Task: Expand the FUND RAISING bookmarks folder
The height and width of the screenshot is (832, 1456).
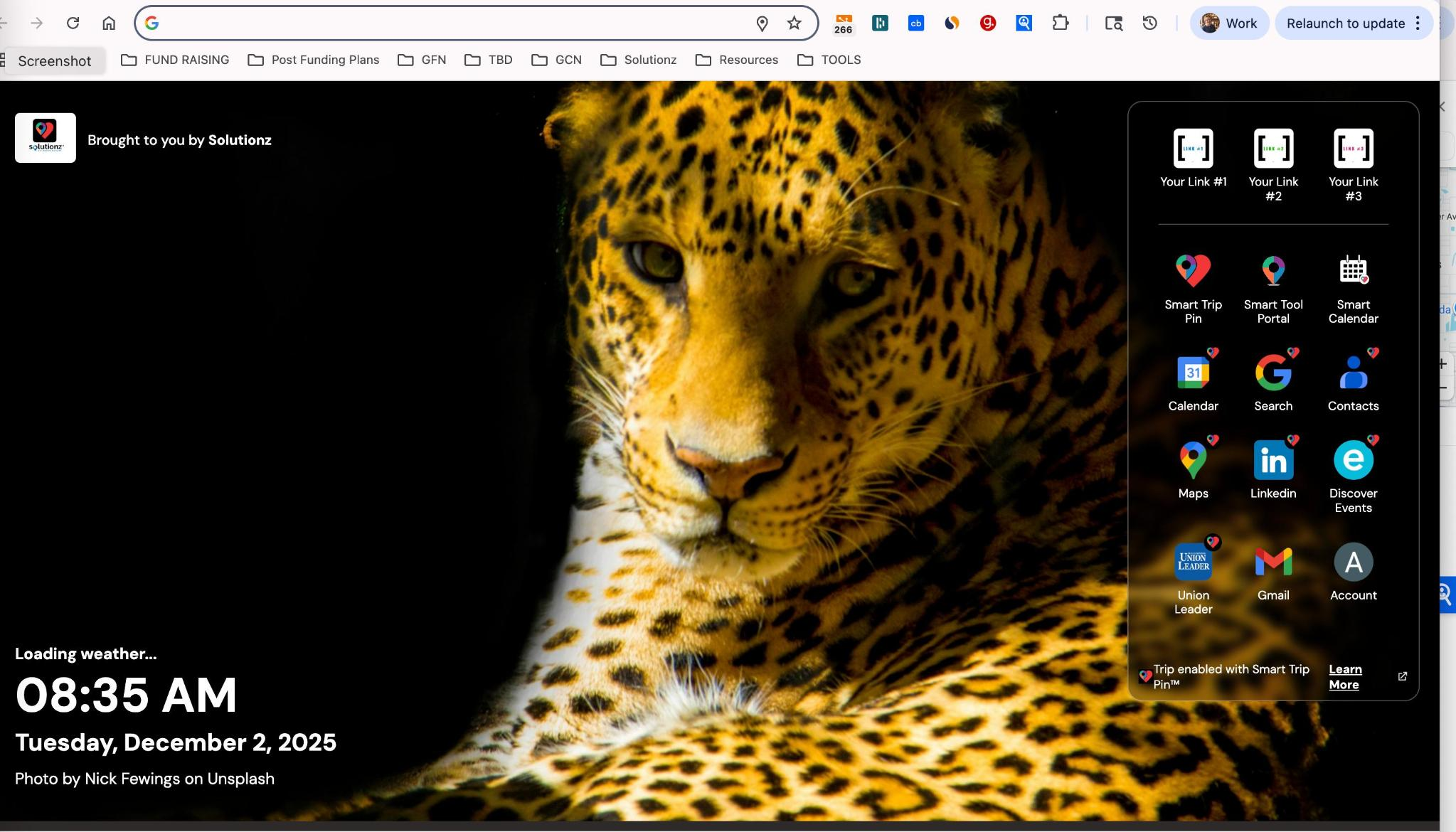Action: [x=175, y=60]
